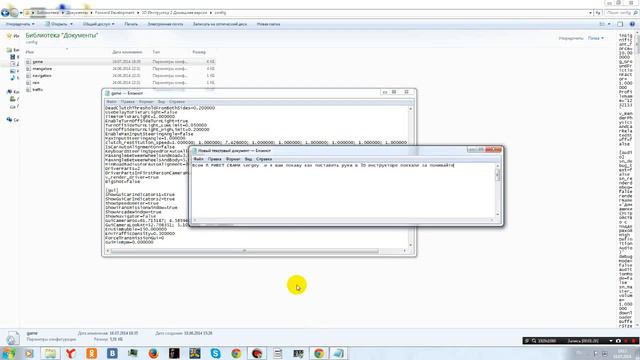
Task: Change the view with the Explorer views icon
Action: [x=602, y=24]
